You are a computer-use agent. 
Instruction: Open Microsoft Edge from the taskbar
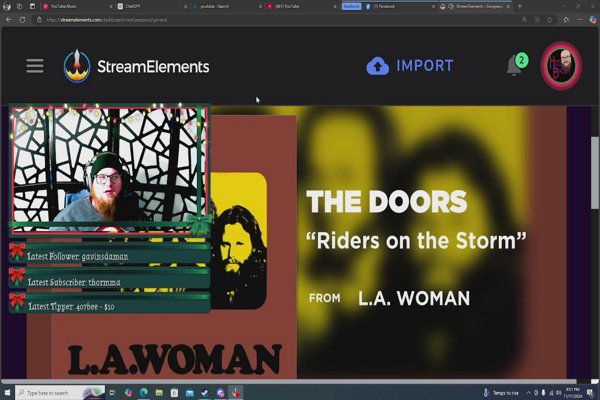point(143,393)
